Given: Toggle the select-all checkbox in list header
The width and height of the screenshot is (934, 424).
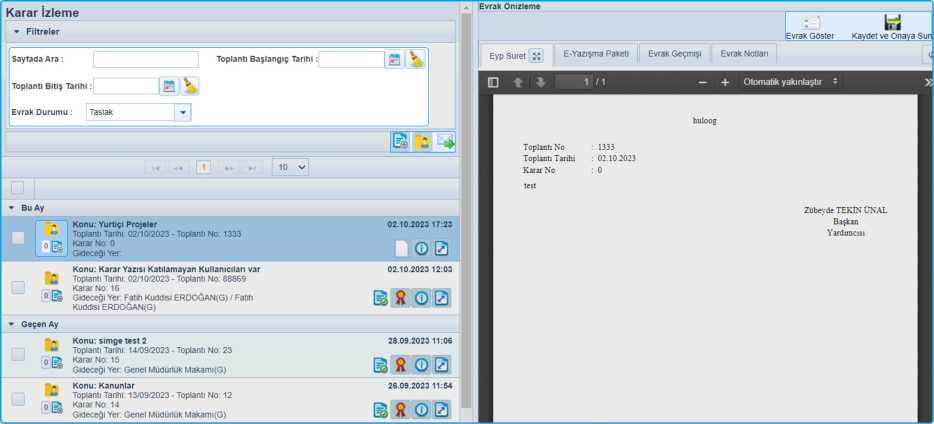Looking at the screenshot, I should (x=18, y=188).
